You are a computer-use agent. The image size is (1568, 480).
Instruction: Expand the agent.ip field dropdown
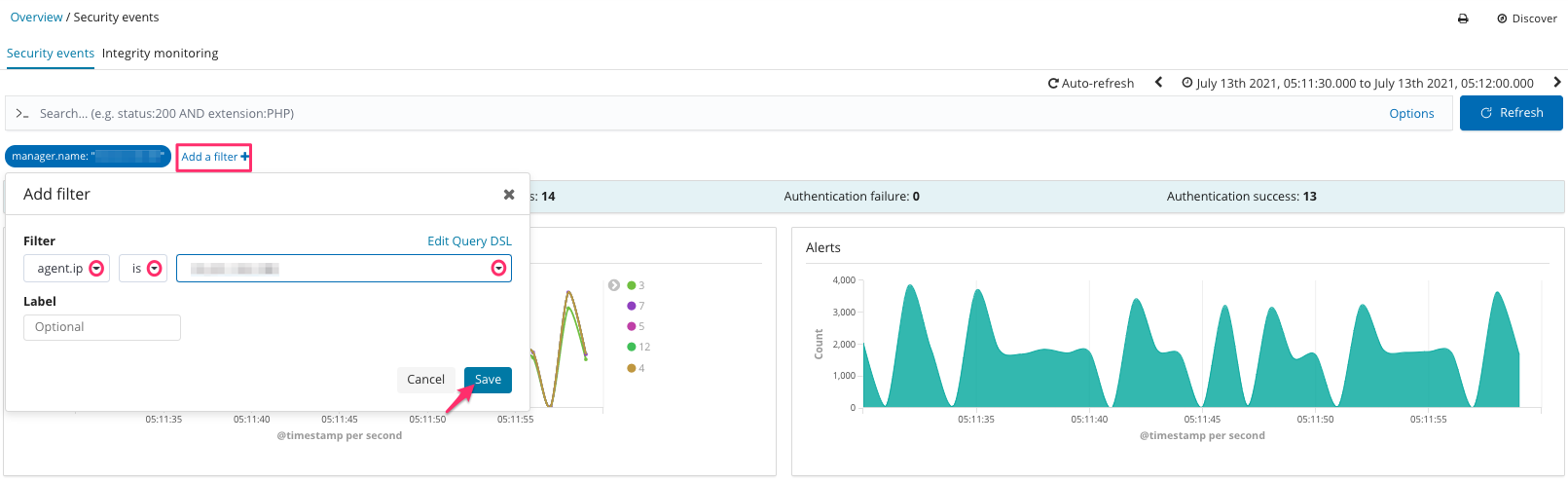96,269
